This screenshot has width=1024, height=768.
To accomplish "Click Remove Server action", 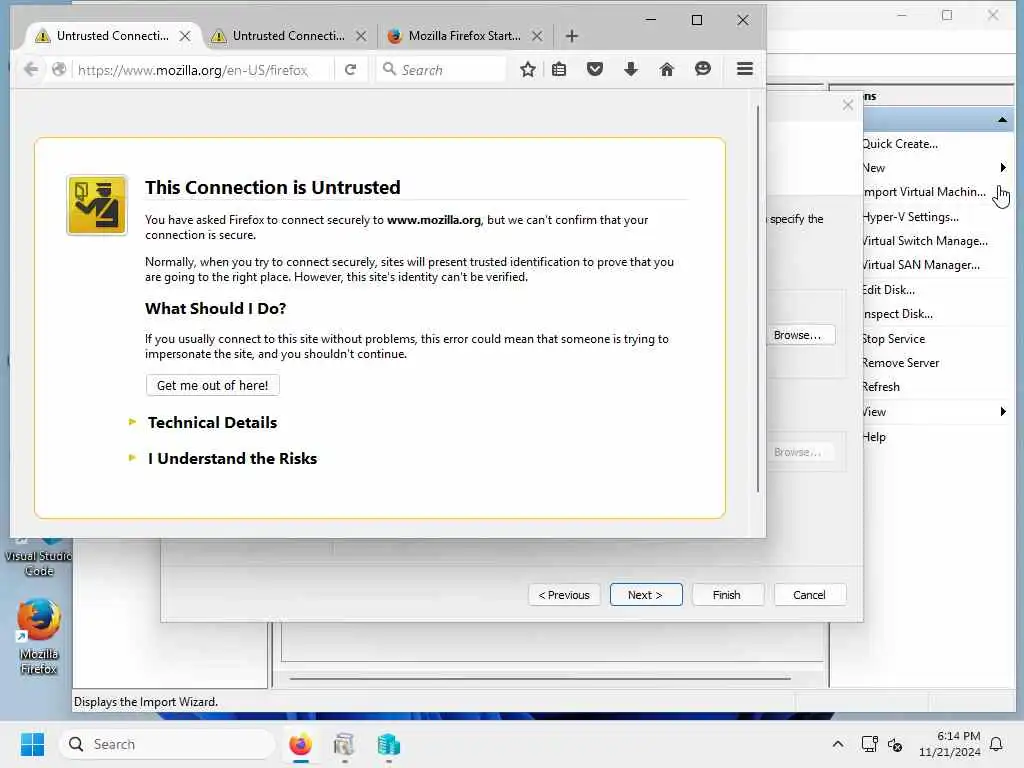I will [x=901, y=363].
